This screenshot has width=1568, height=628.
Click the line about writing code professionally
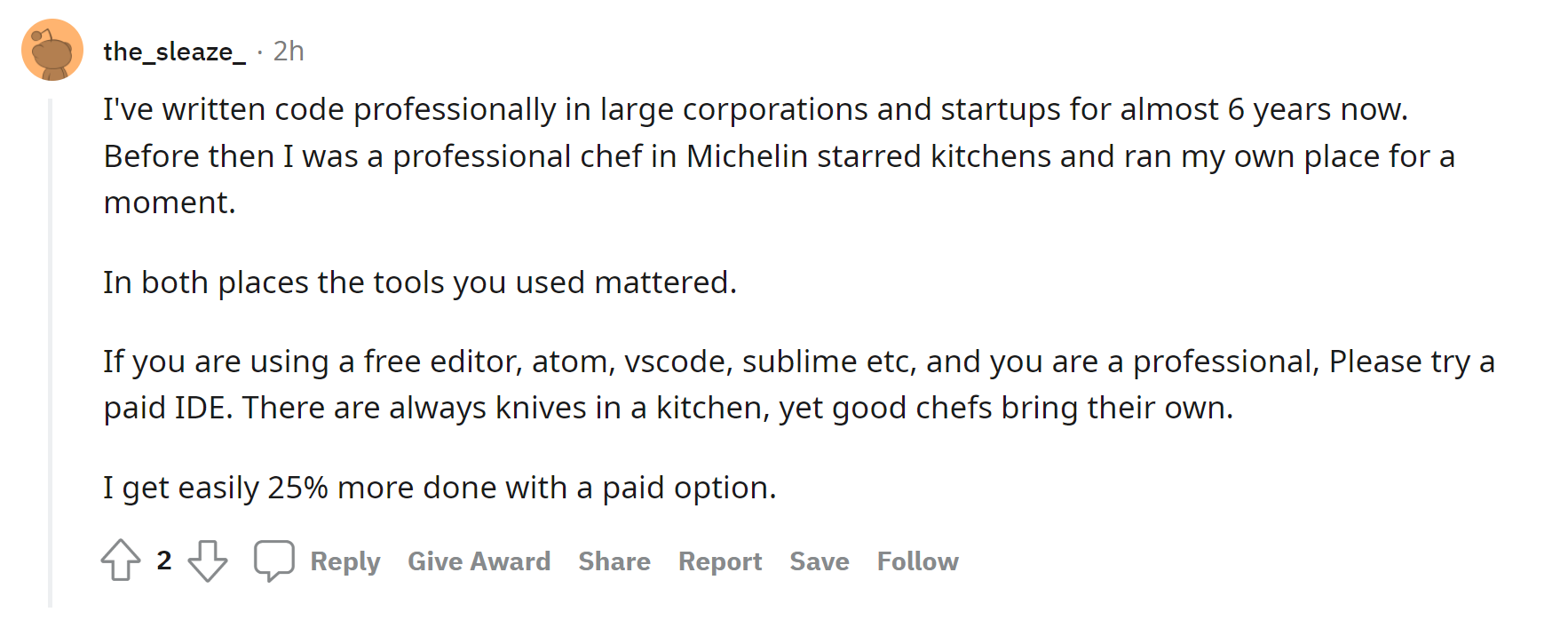pos(756,109)
